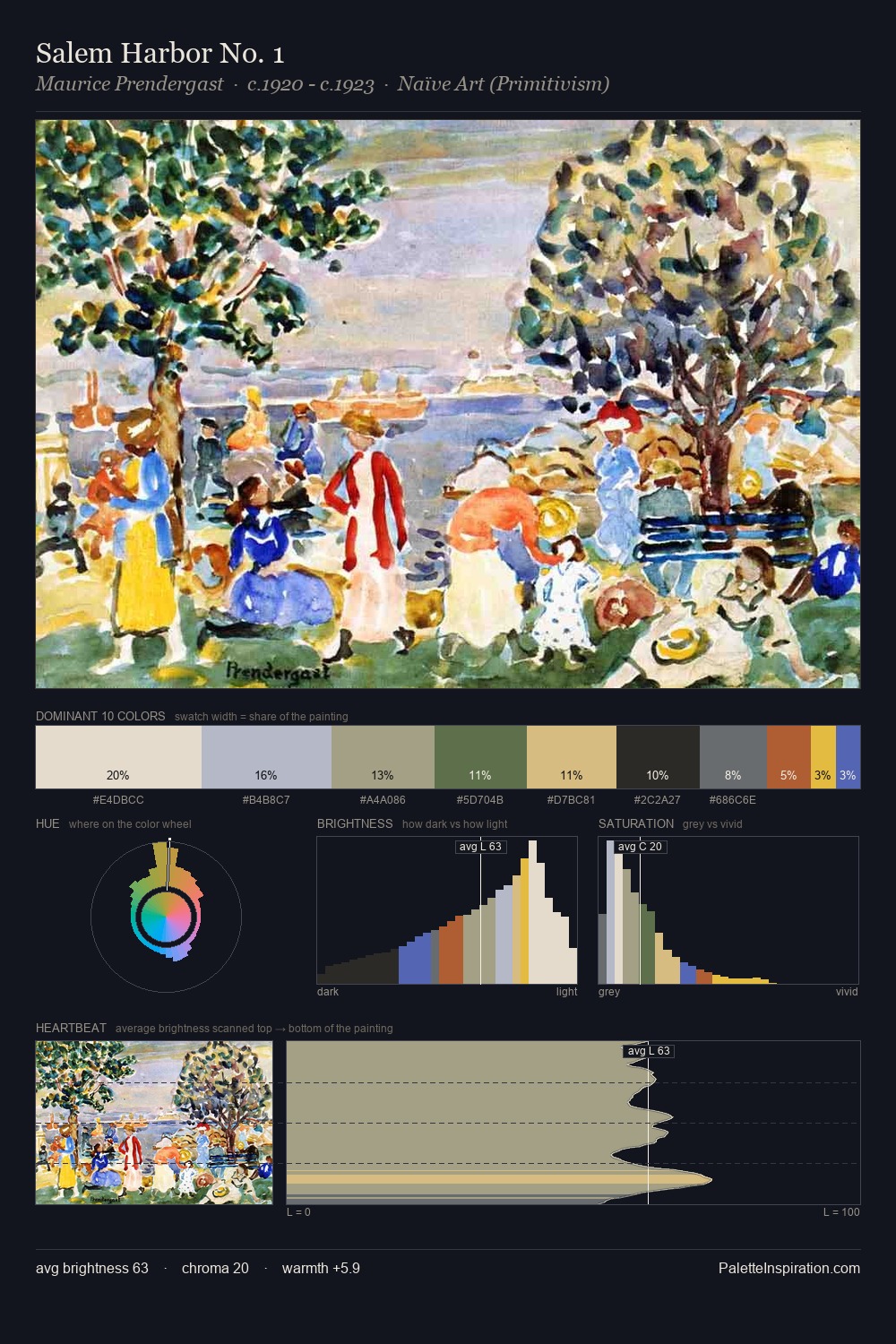Click the saturation histogram chart
This screenshot has width=896, height=1344.
(728, 910)
